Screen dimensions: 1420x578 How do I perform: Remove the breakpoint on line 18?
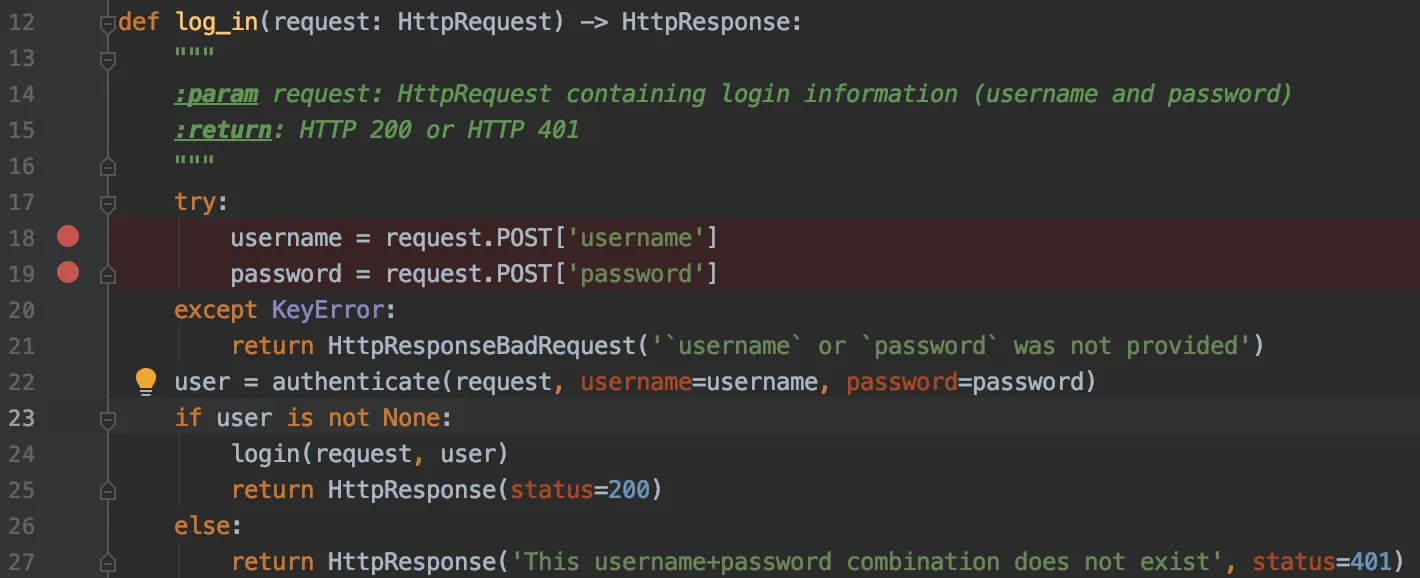(x=67, y=237)
